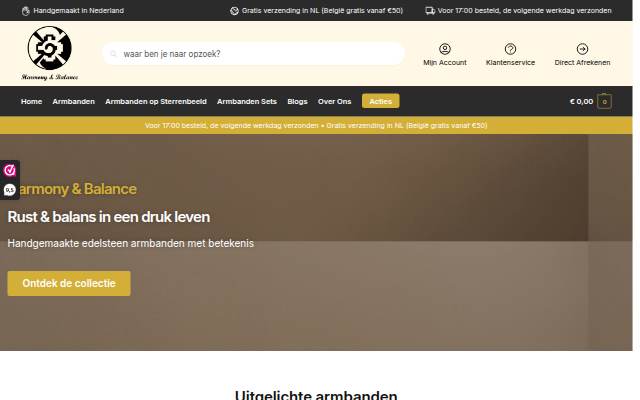Click the Harmony & Balance logo
The height and width of the screenshot is (400, 640).
pyautogui.click(x=49, y=53)
